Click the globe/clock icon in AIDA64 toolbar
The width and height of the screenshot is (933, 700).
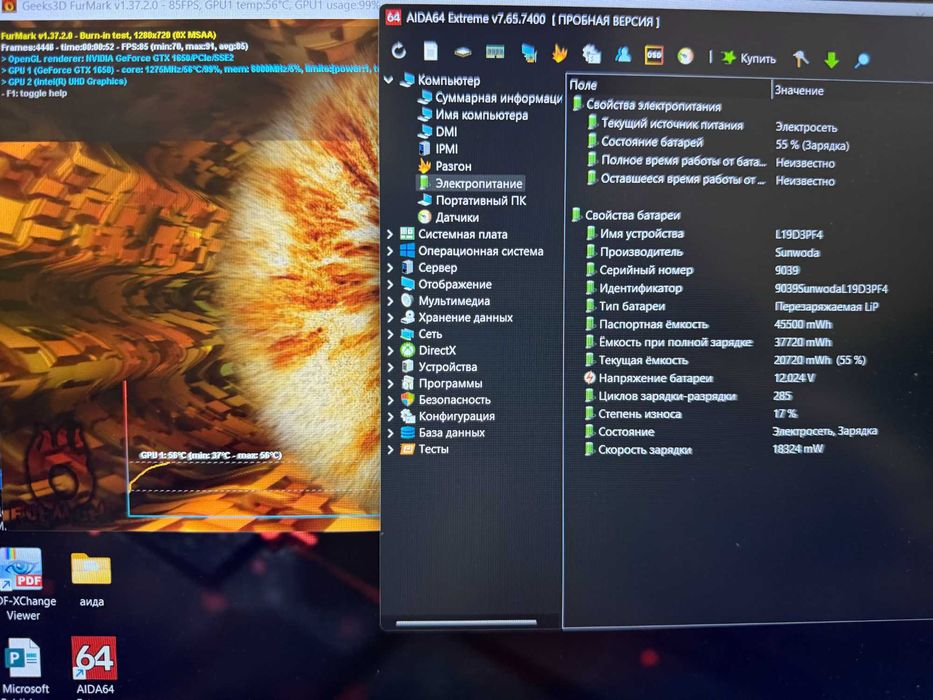click(x=685, y=57)
